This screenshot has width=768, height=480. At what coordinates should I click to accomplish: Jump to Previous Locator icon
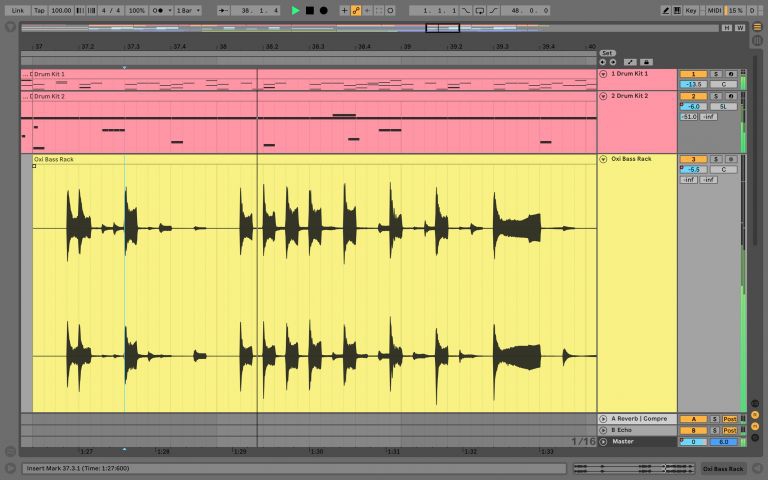tap(602, 62)
